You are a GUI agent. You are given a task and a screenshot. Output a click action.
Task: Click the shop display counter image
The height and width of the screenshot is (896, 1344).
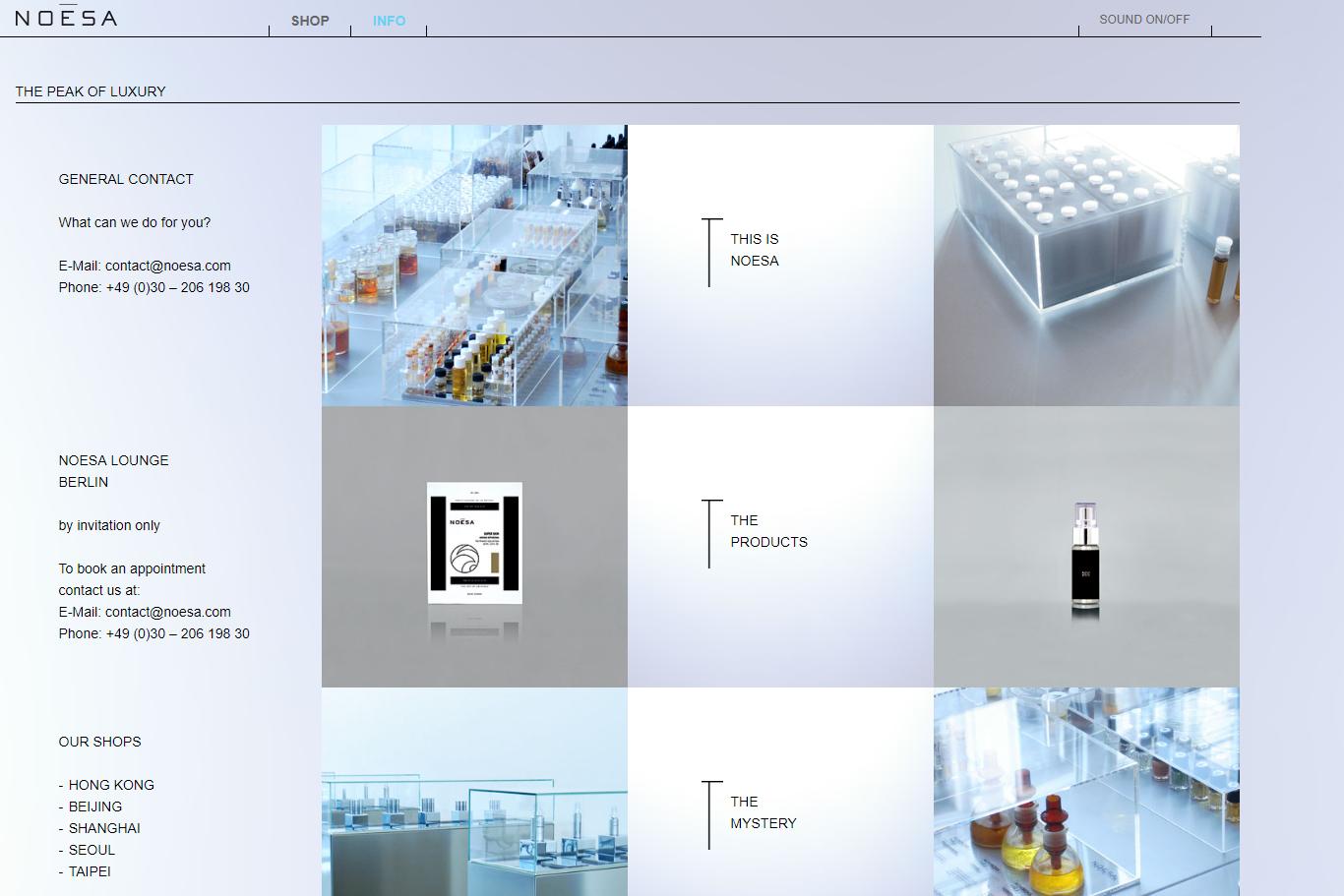[474, 792]
